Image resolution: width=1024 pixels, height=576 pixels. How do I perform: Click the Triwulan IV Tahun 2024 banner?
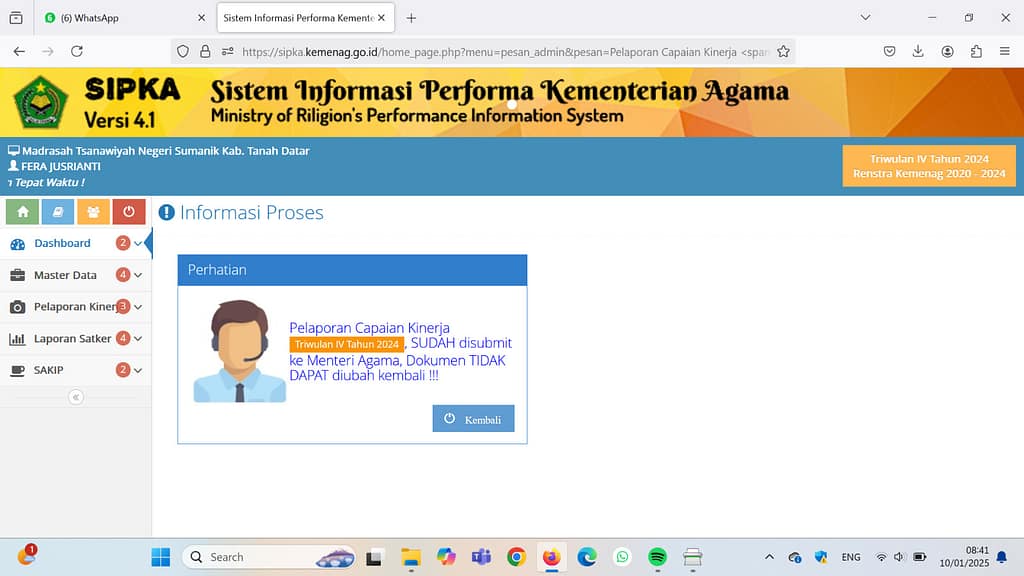[929, 166]
